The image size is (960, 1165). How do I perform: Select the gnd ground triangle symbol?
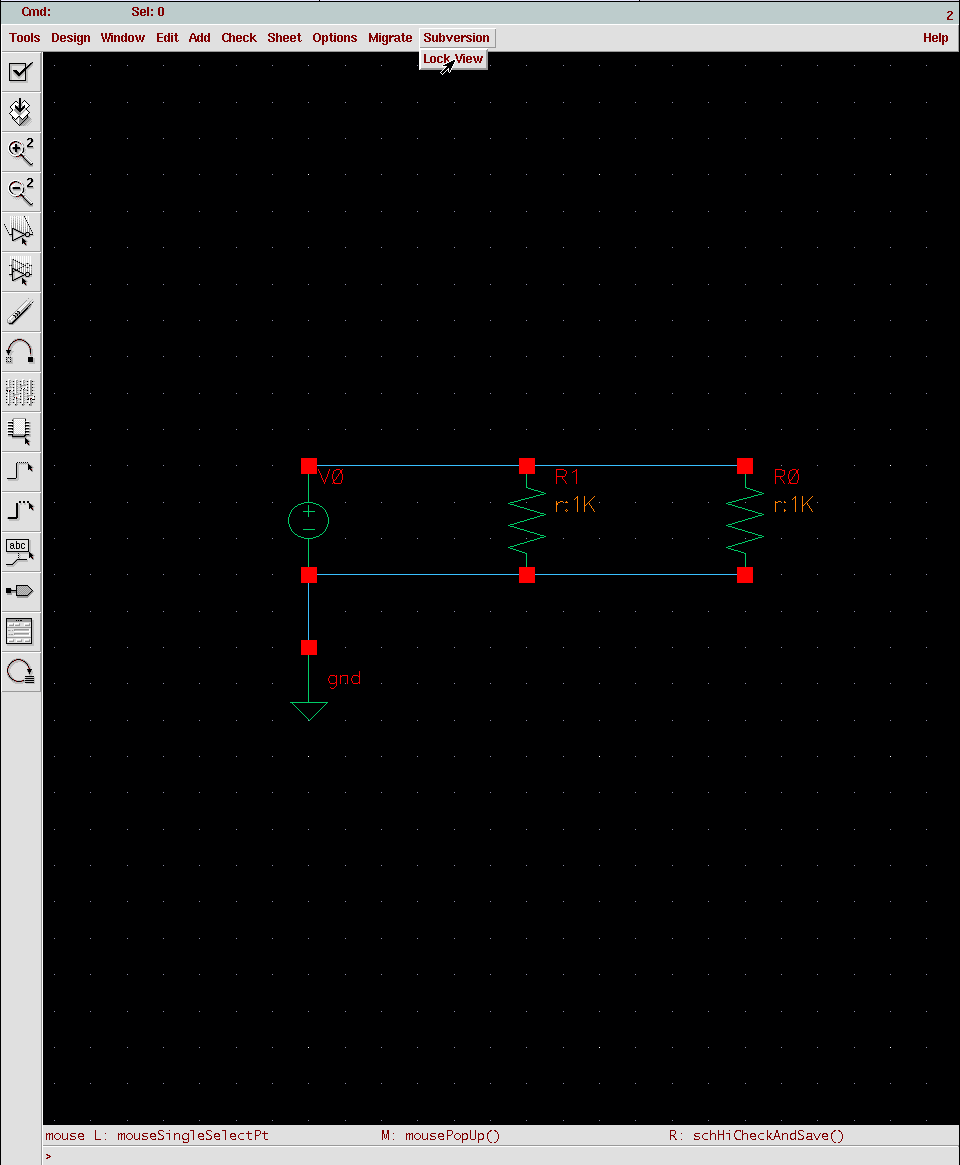pos(309,711)
